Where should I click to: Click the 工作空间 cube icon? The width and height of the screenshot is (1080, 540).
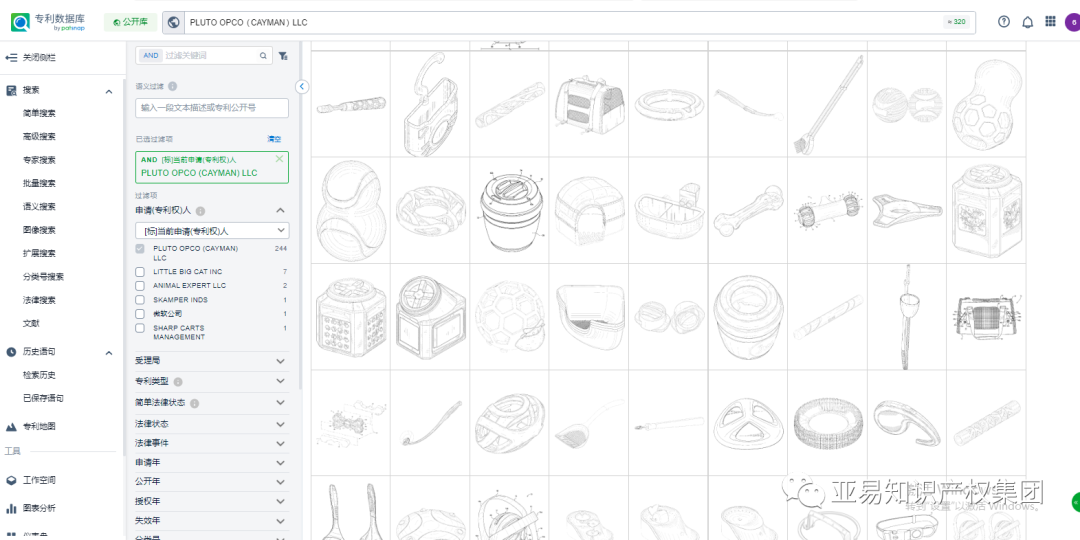(x=11, y=480)
